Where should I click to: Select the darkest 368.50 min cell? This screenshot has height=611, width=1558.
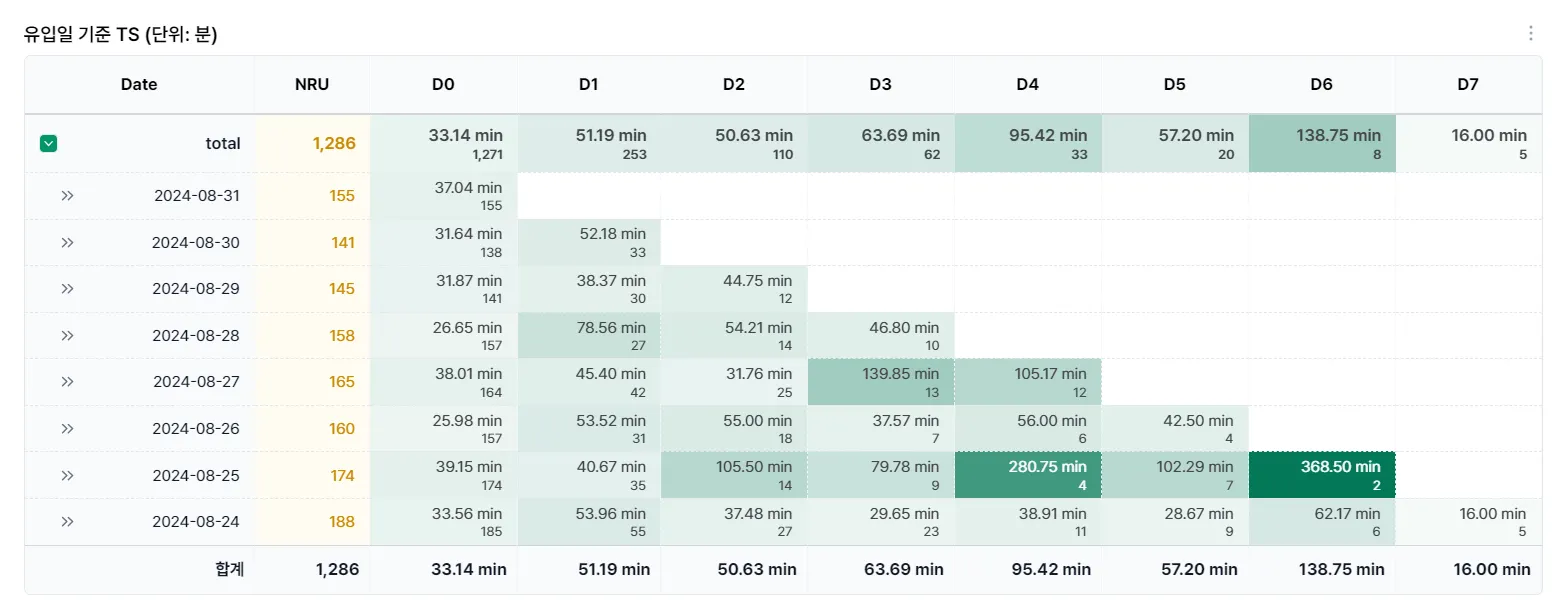pos(1321,475)
